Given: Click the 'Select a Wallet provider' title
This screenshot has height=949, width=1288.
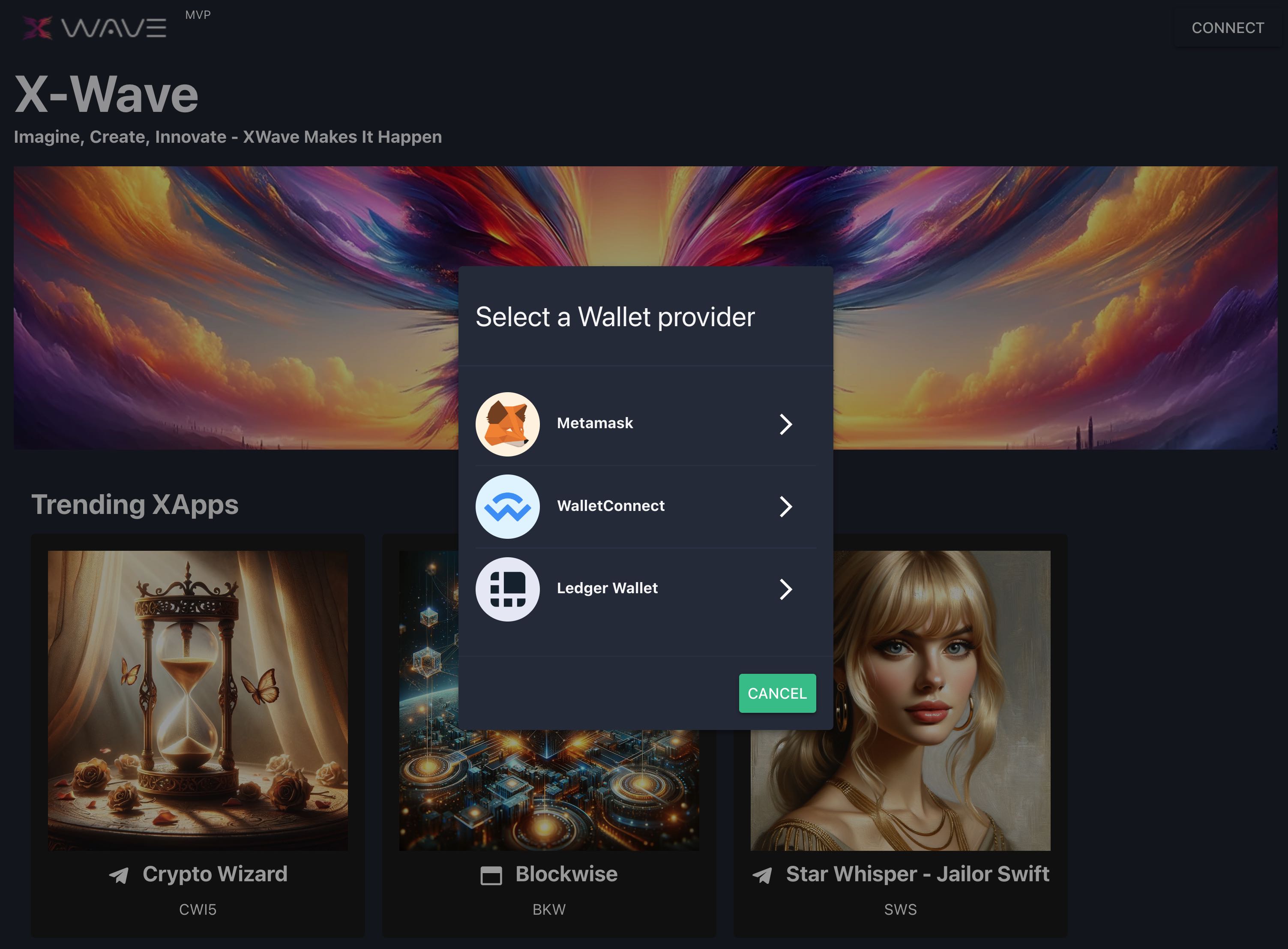Looking at the screenshot, I should coord(615,317).
